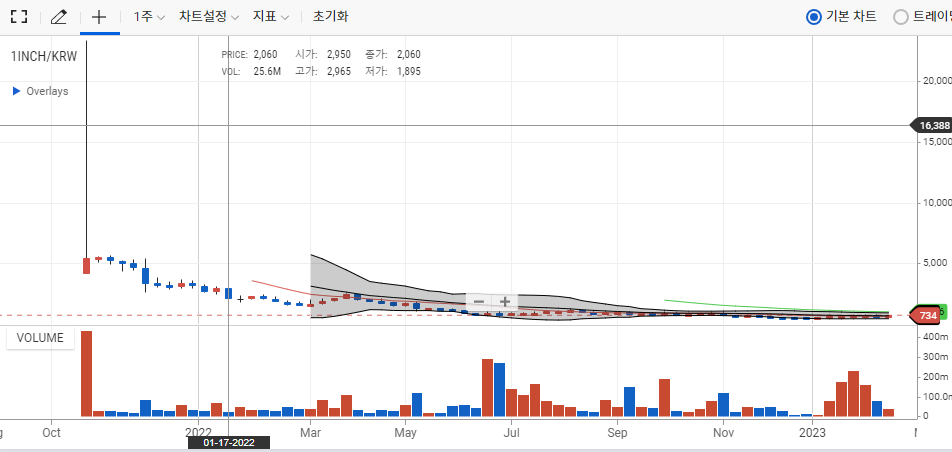Click the PRICE: 2,060 value

(265, 55)
